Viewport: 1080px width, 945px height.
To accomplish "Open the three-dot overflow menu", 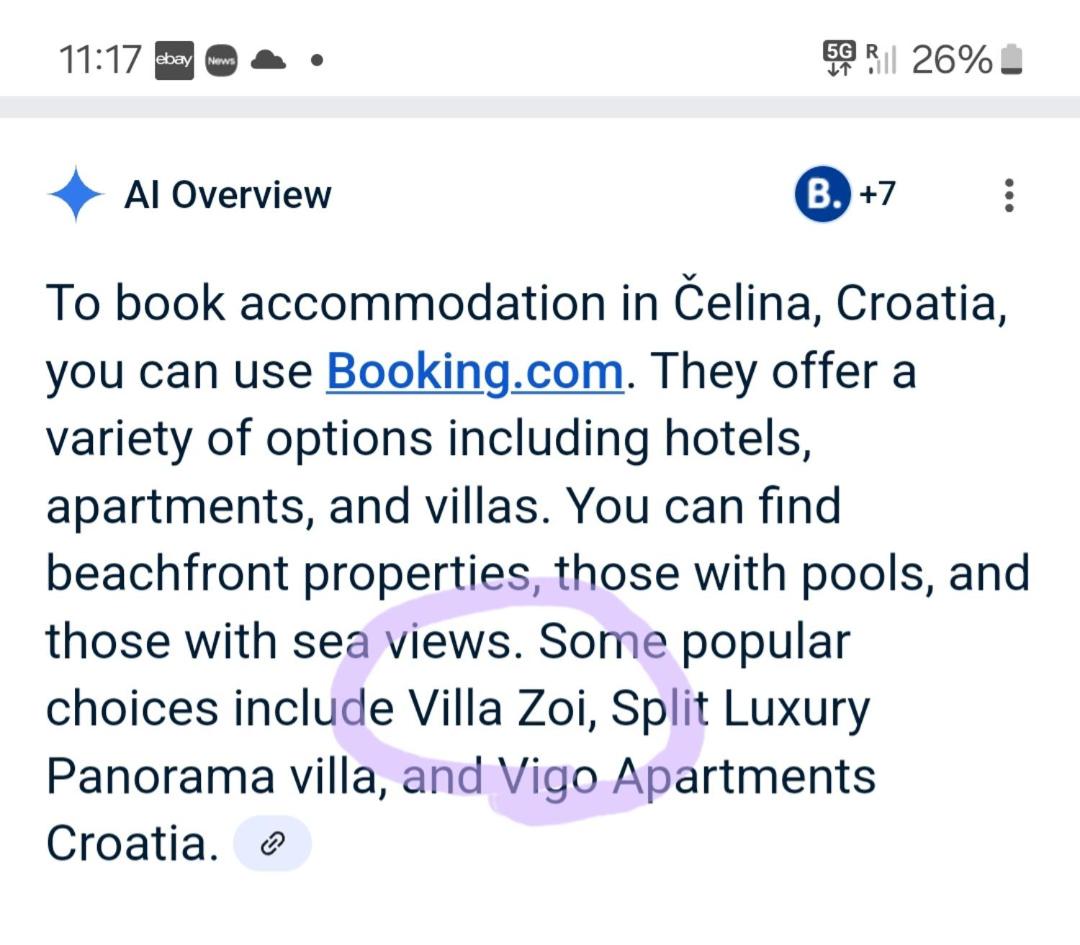I will [1008, 195].
